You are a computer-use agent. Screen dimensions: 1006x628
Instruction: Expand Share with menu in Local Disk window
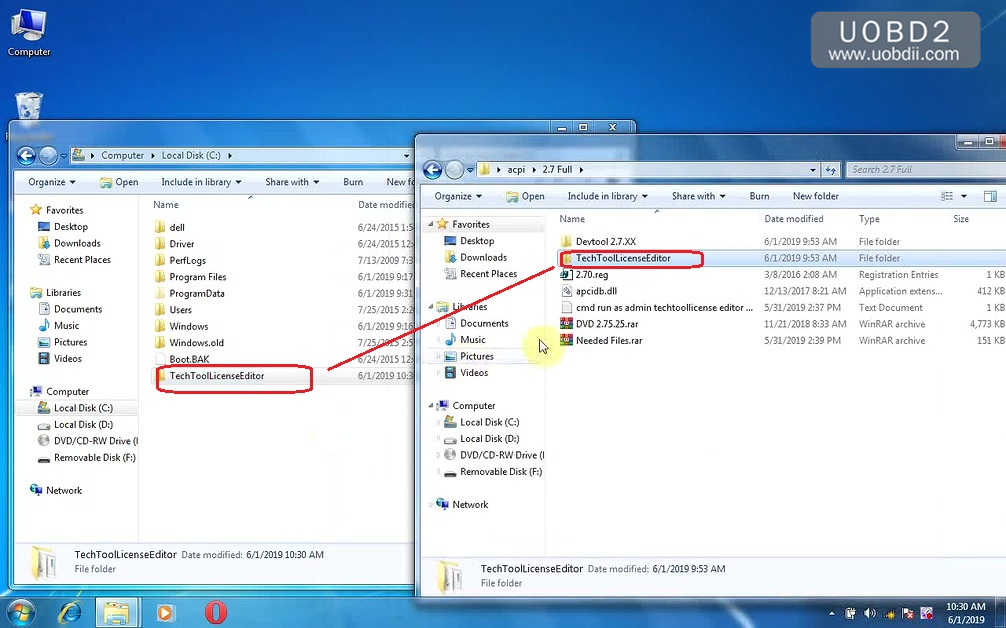click(x=292, y=182)
